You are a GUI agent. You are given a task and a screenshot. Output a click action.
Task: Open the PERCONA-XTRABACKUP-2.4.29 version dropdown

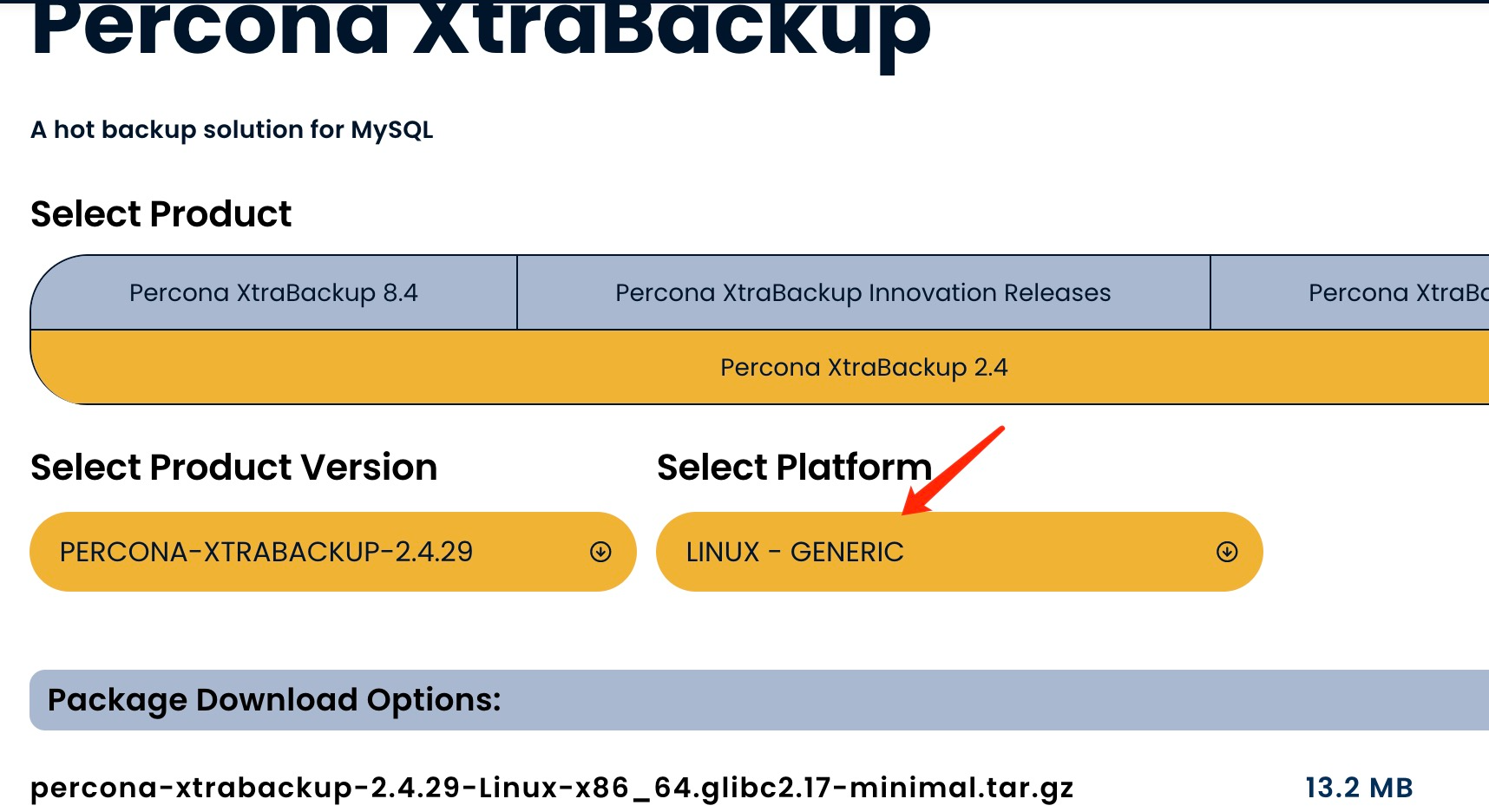pos(332,552)
